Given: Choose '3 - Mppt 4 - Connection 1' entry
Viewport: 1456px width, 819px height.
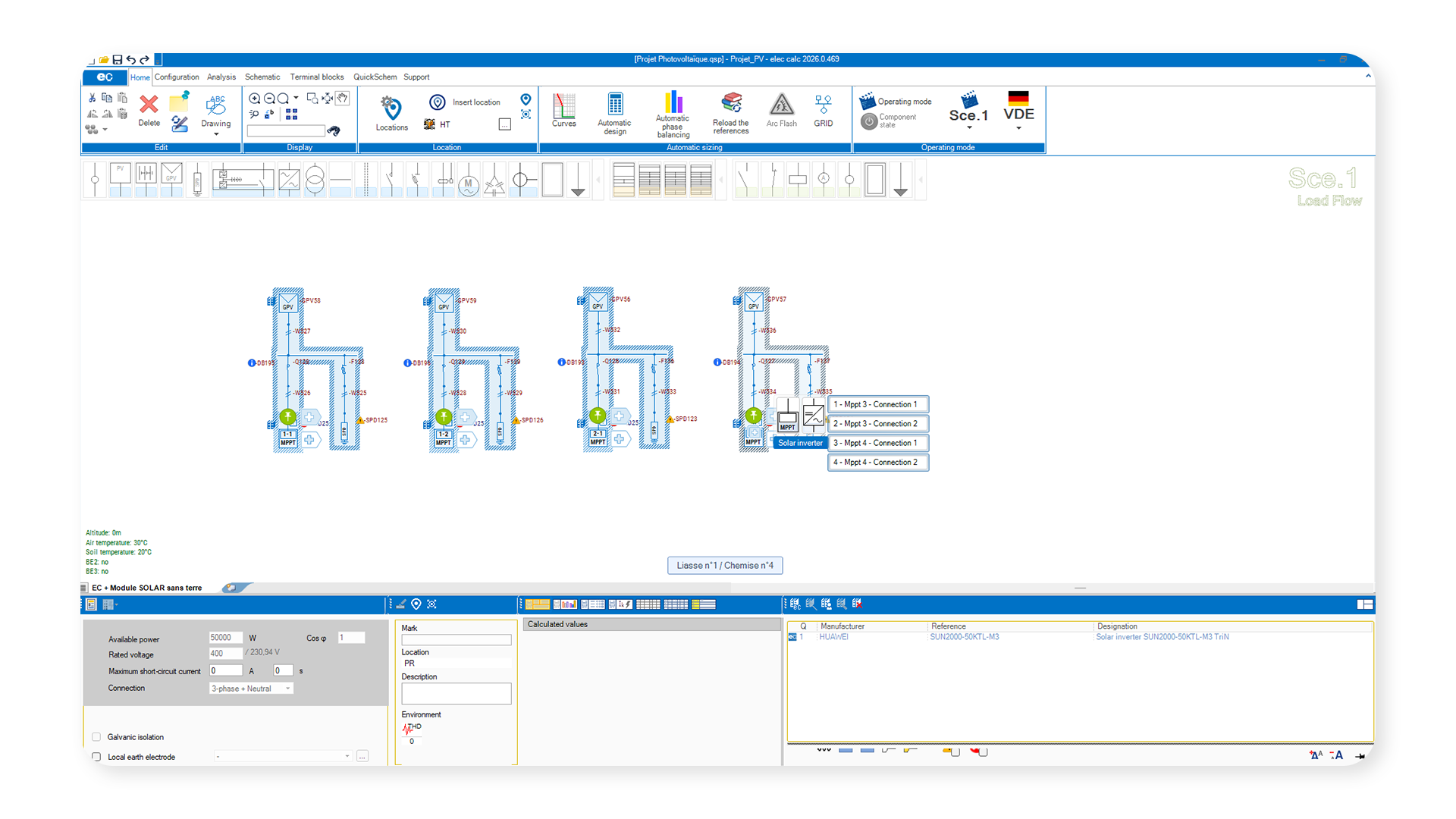Looking at the screenshot, I should (877, 443).
